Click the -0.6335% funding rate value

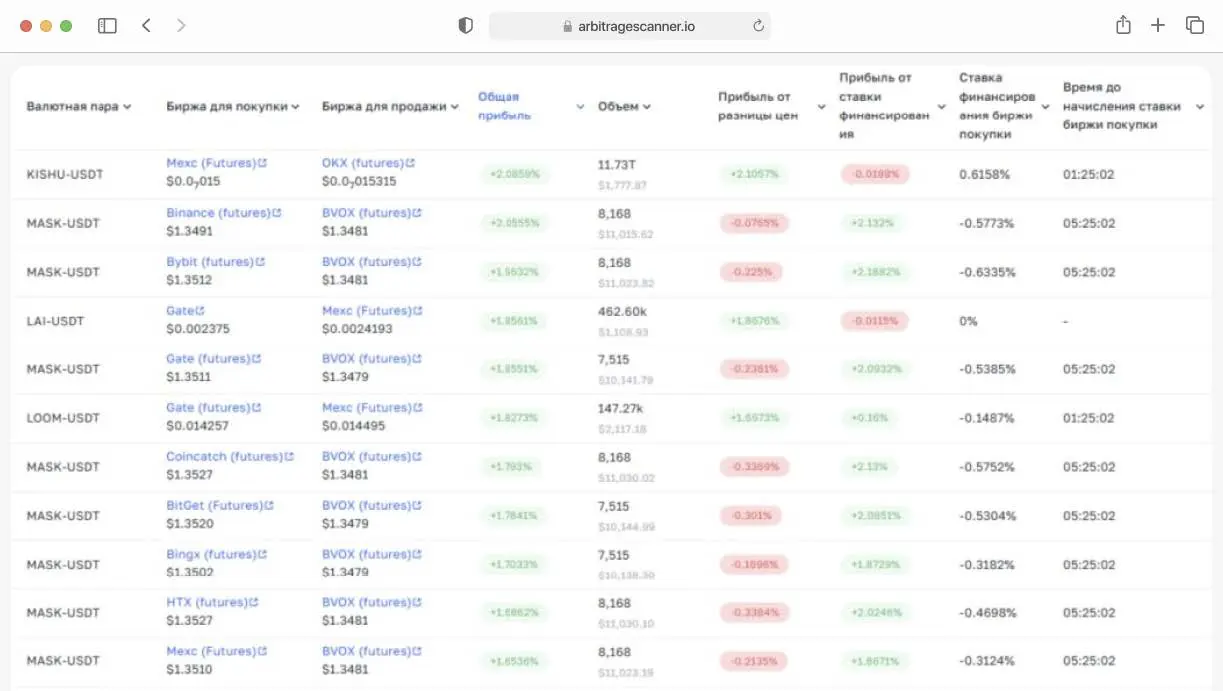pos(988,272)
